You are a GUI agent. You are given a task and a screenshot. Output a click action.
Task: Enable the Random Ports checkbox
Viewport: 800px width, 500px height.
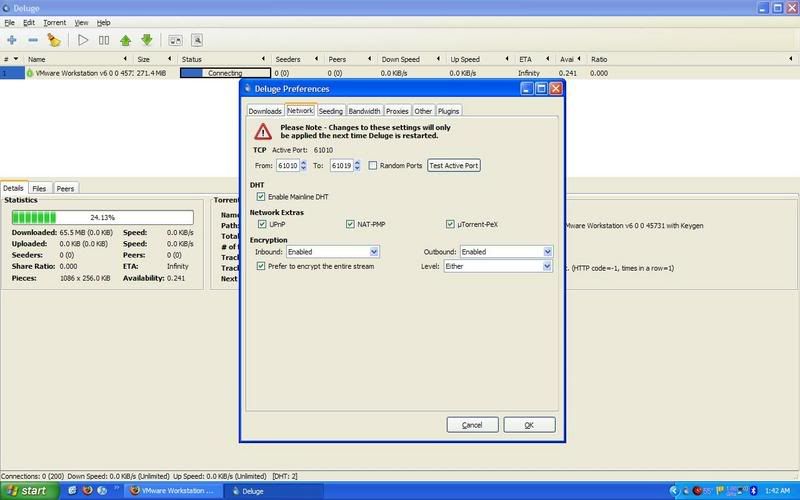pyautogui.click(x=373, y=165)
